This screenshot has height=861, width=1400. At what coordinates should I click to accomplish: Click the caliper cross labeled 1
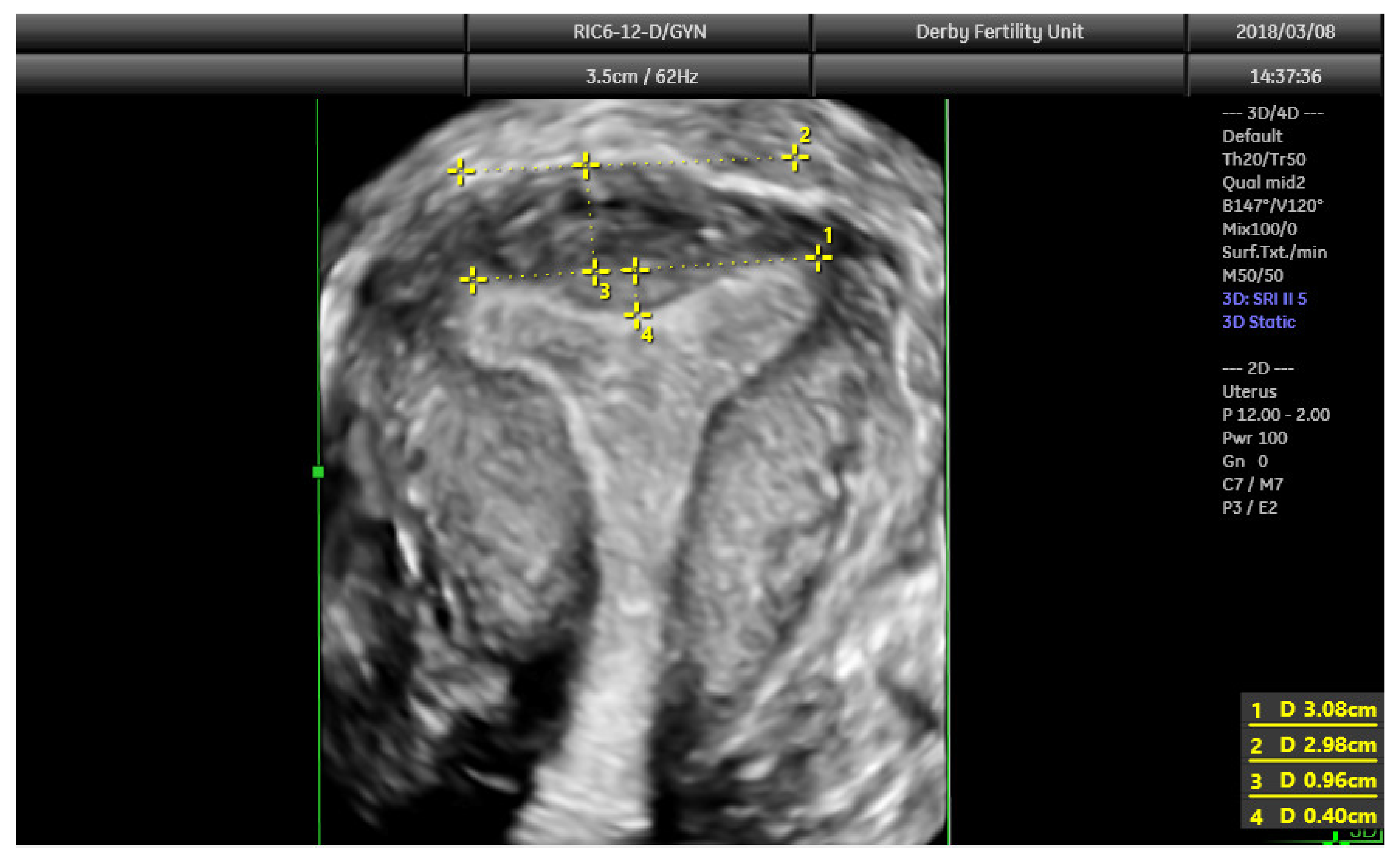coord(818,258)
